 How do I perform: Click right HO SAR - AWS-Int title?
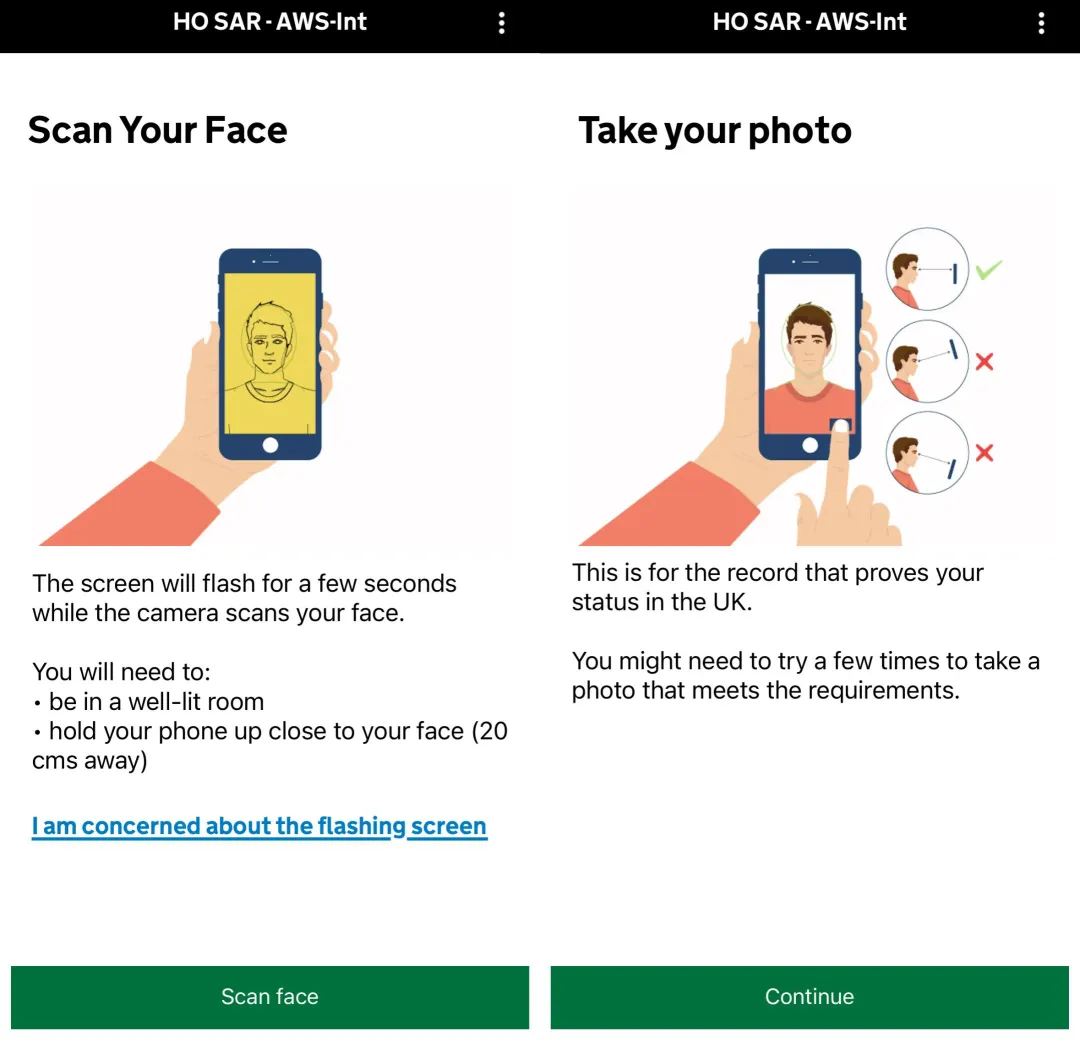point(809,22)
